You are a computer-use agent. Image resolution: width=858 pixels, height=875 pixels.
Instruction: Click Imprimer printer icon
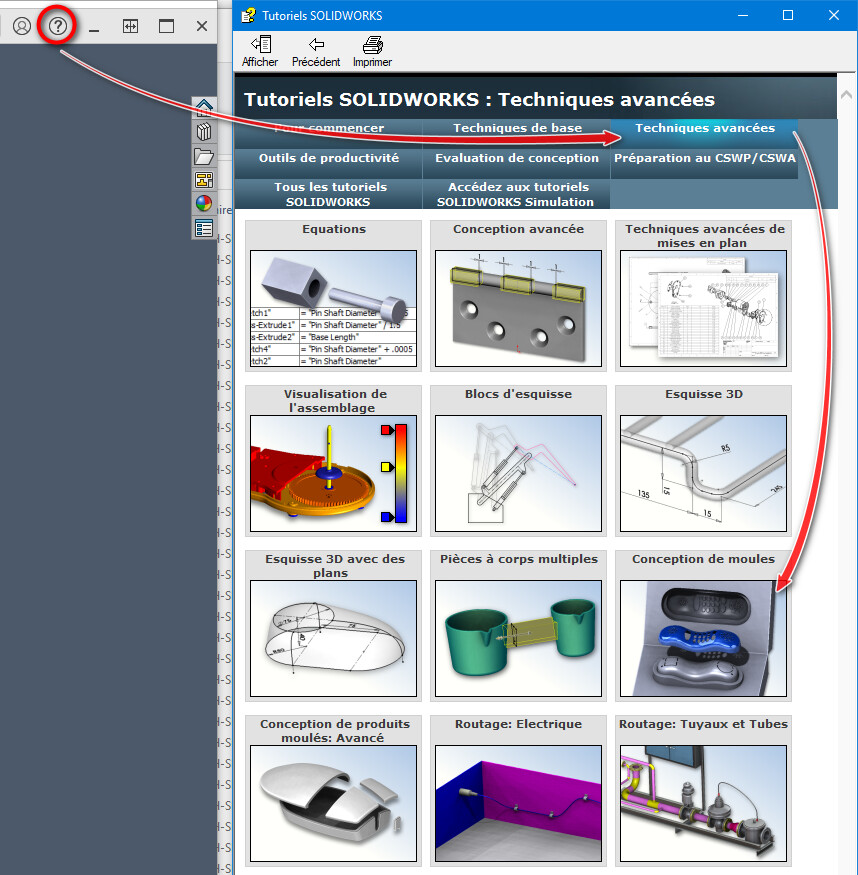pos(372,52)
